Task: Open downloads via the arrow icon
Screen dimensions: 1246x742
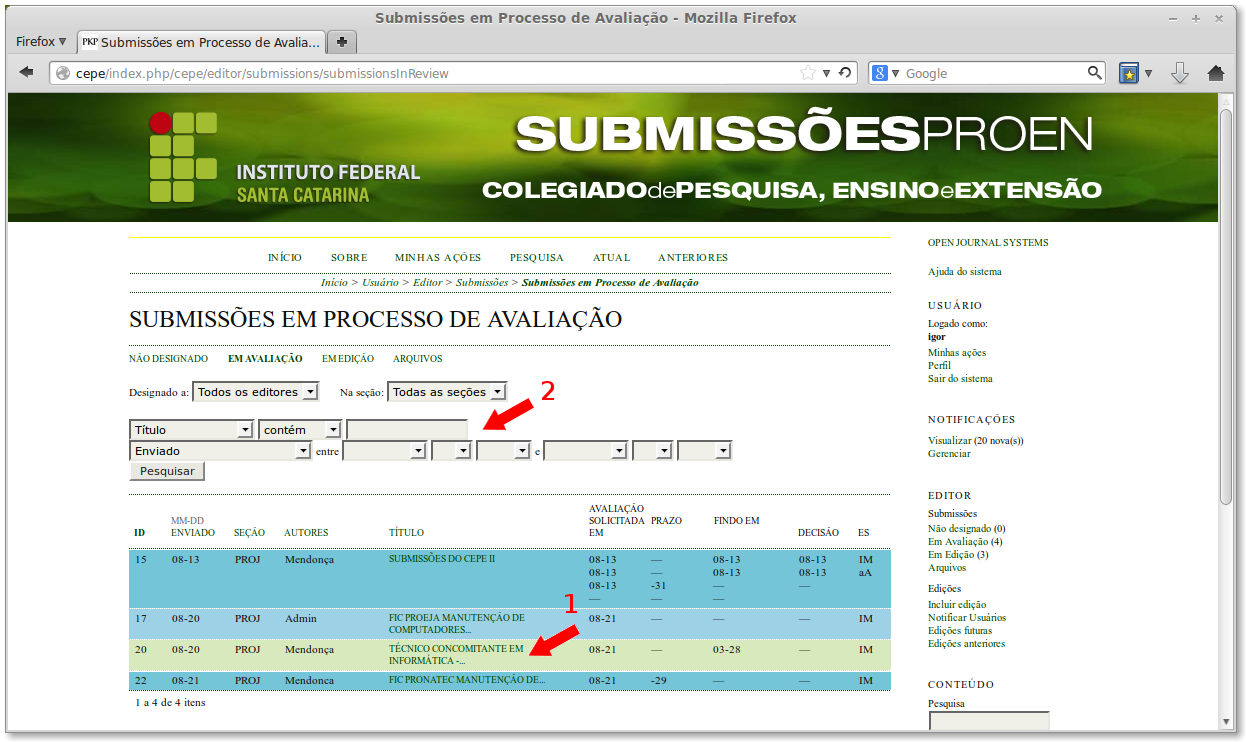Action: (1180, 72)
